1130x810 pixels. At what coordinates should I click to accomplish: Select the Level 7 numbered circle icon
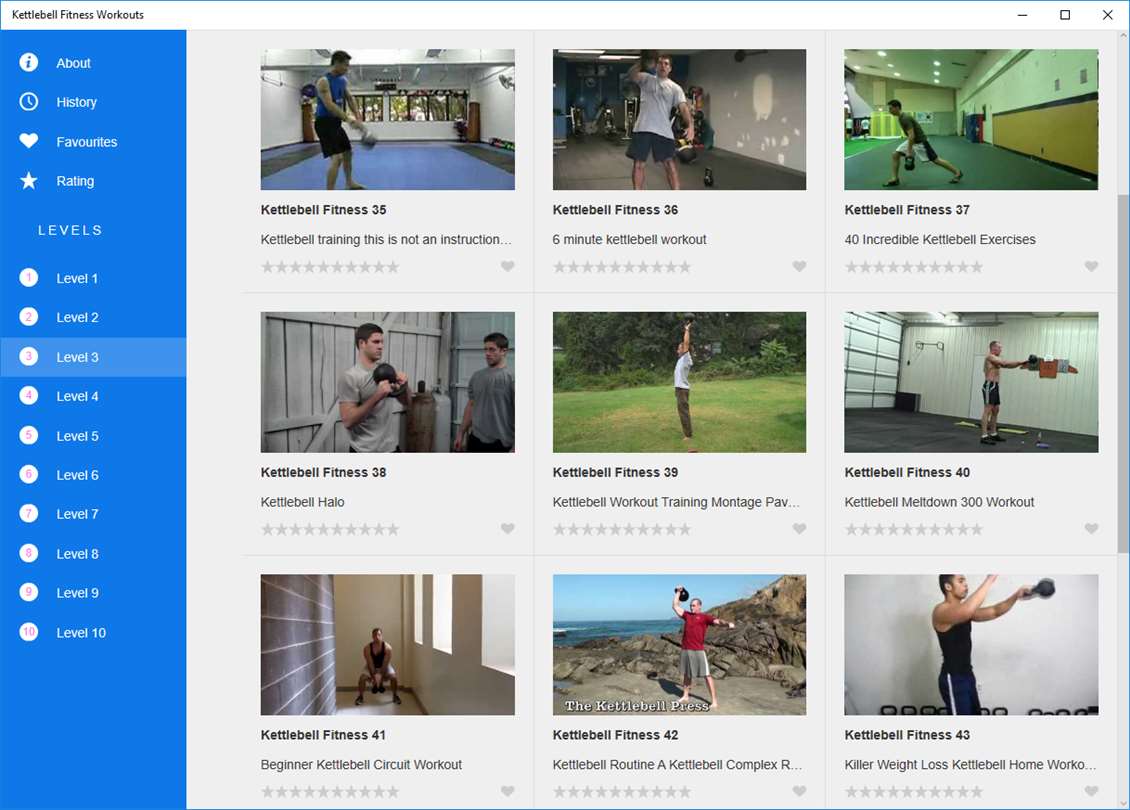[29, 514]
